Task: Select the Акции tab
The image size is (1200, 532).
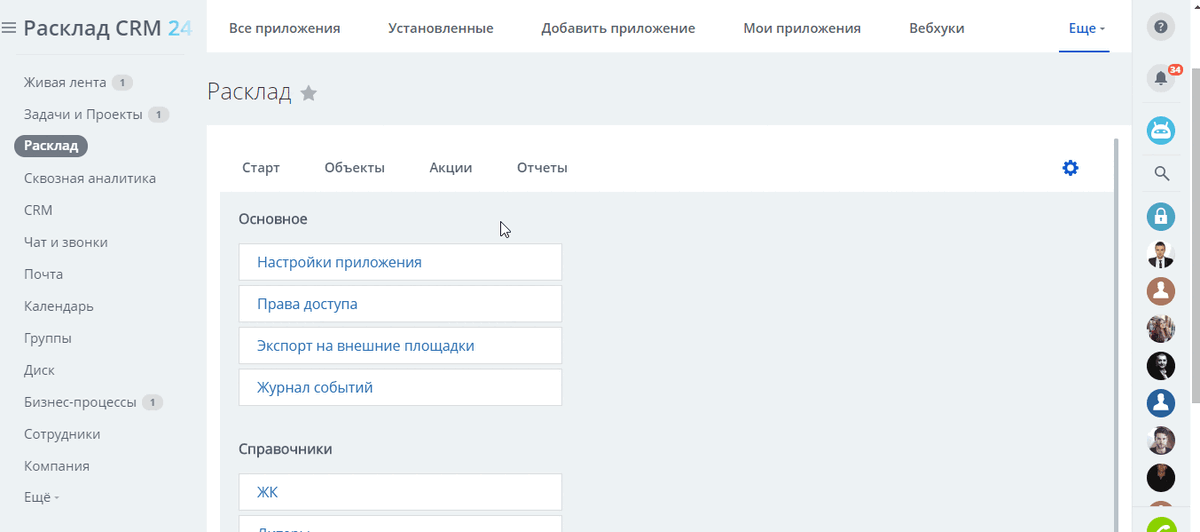Action: 451,168
